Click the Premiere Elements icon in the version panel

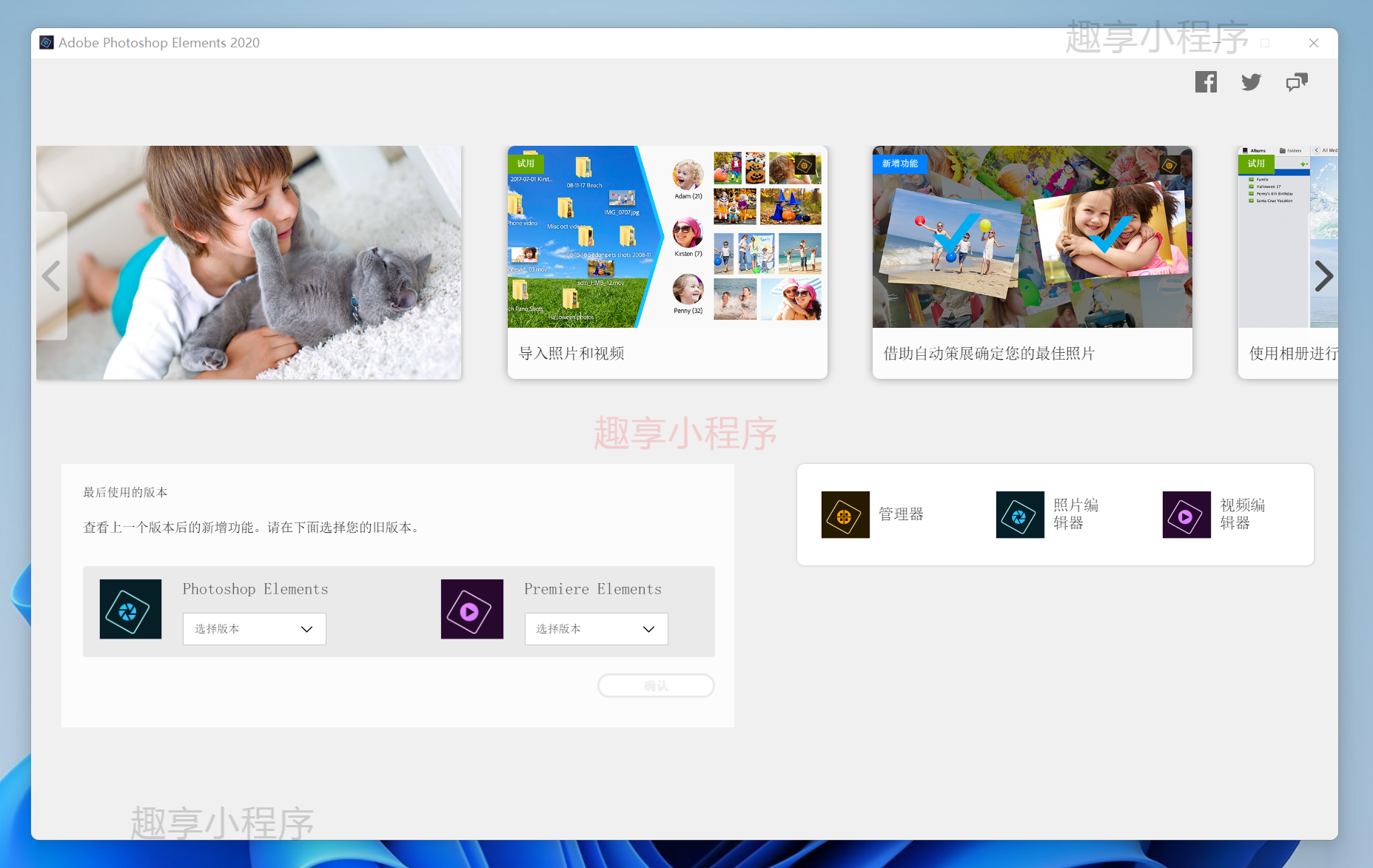click(472, 609)
